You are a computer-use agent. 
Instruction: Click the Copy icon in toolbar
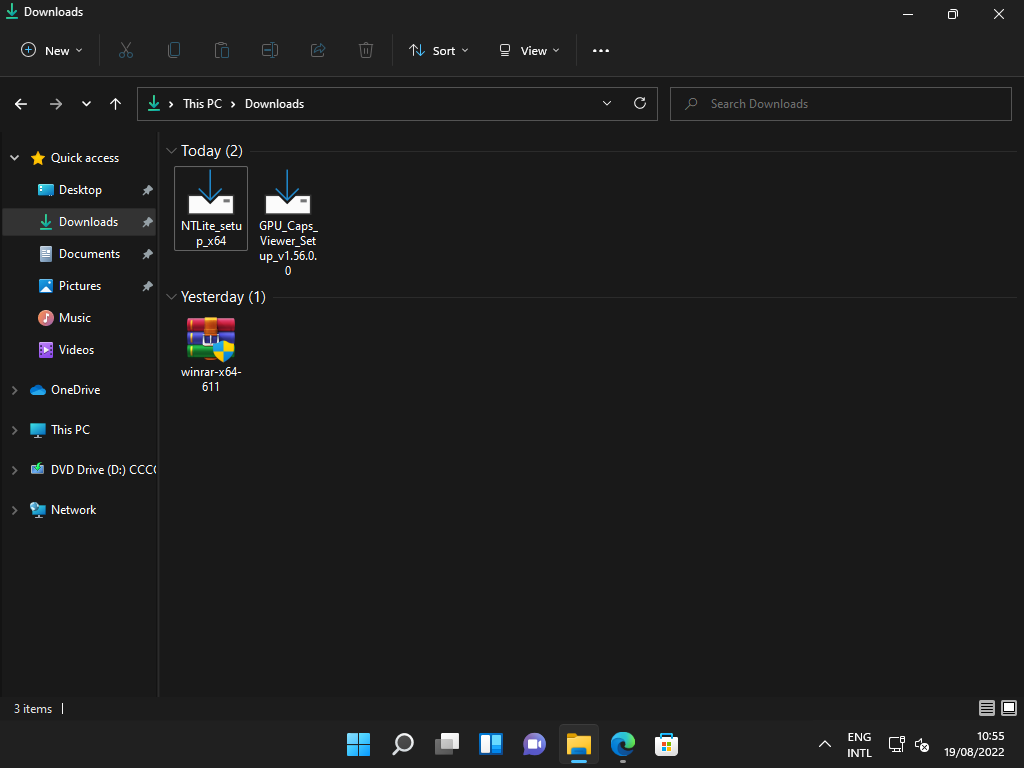click(174, 50)
